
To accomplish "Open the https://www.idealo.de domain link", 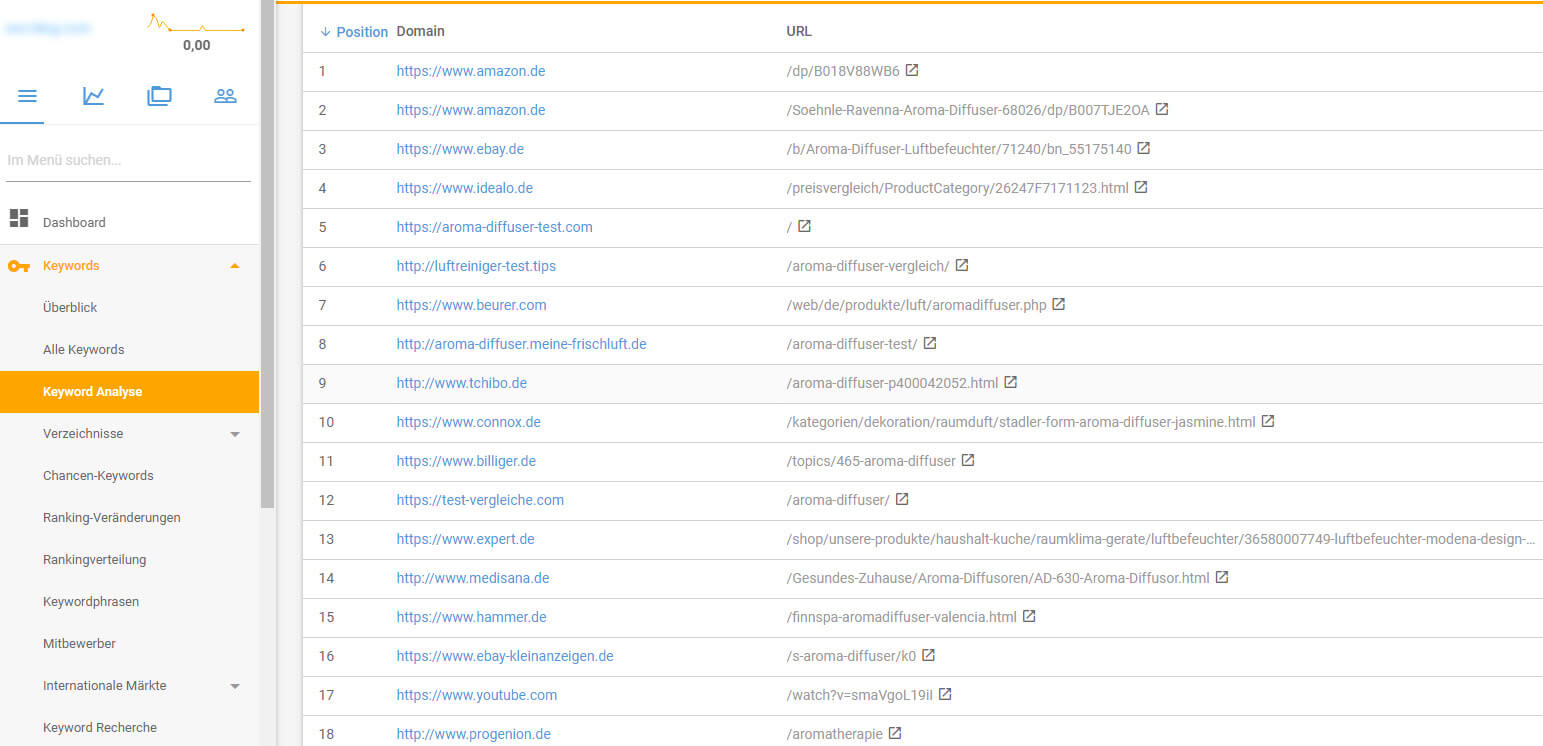I will (x=464, y=188).
